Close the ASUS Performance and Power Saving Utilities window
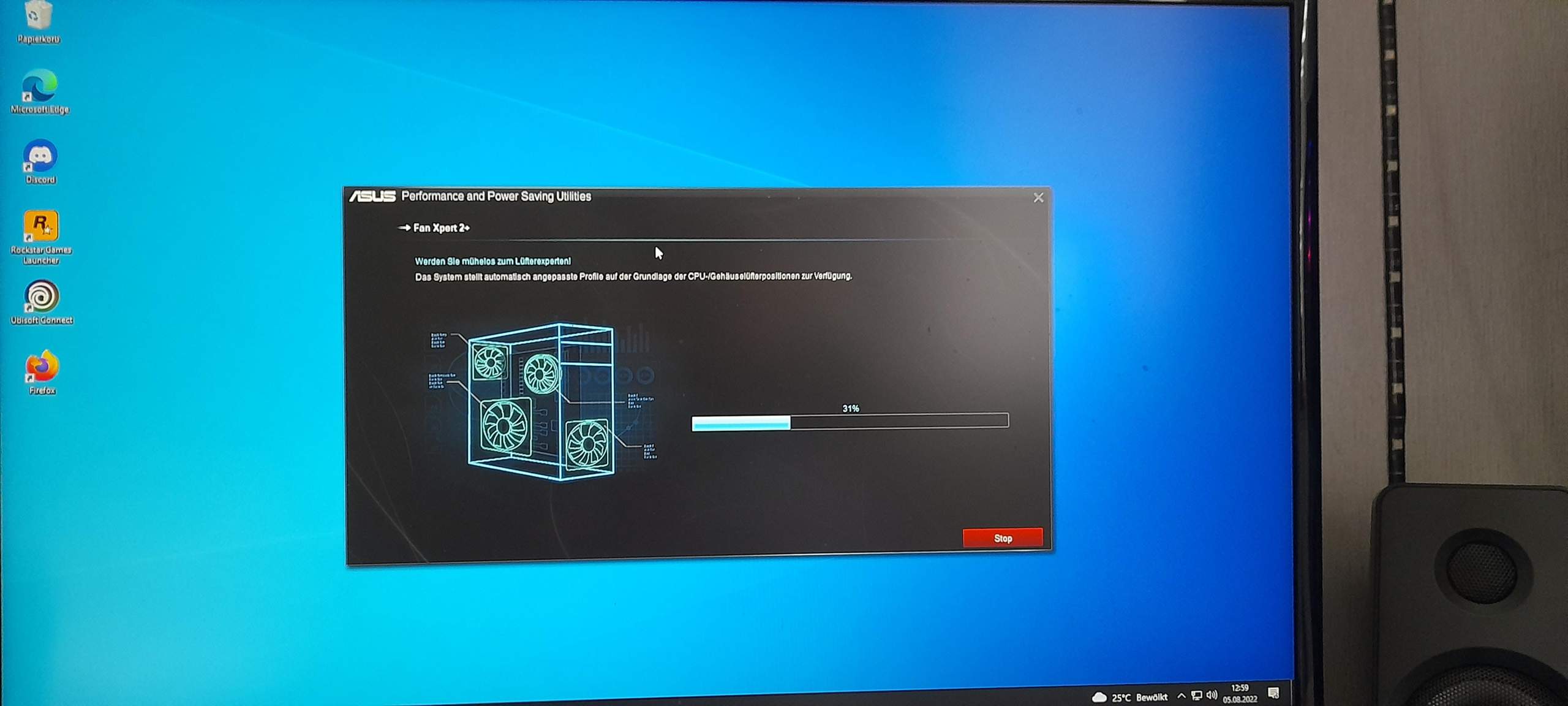 (1038, 197)
